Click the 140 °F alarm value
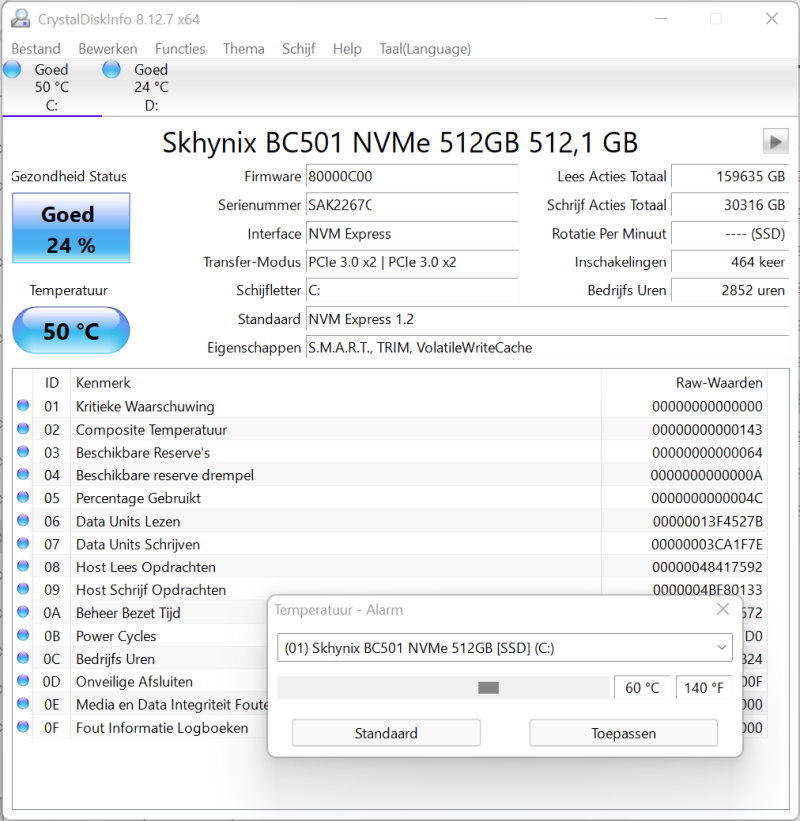The image size is (800, 821). (x=704, y=687)
